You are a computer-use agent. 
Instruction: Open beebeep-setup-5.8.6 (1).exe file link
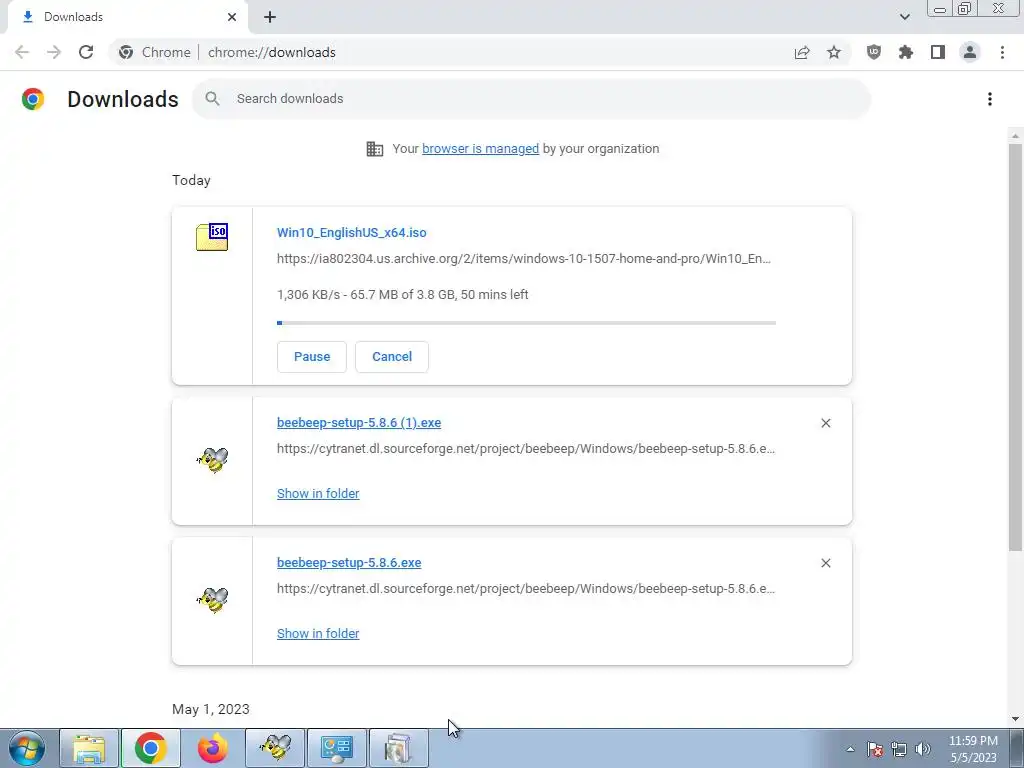point(359,423)
